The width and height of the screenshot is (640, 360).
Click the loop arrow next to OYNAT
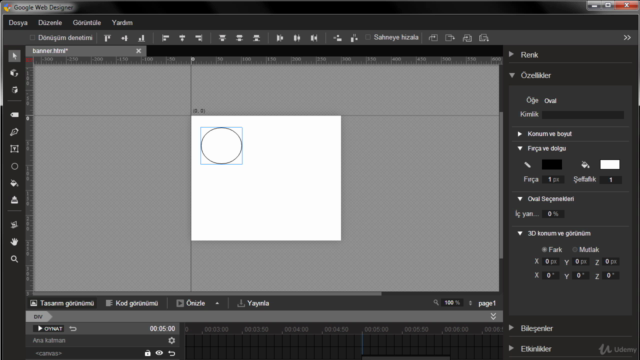pos(73,329)
